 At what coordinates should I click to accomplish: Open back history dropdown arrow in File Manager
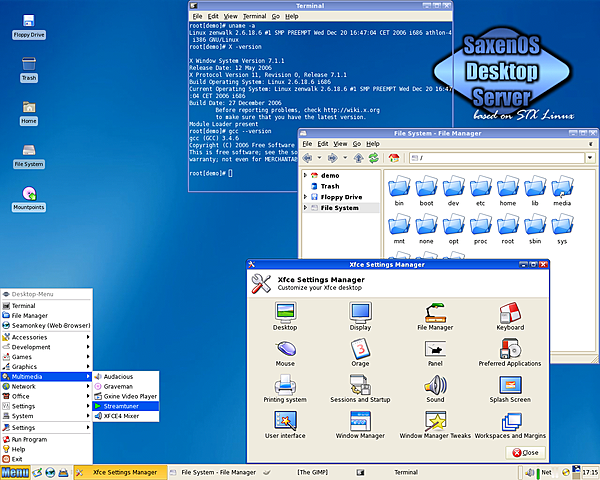point(319,158)
